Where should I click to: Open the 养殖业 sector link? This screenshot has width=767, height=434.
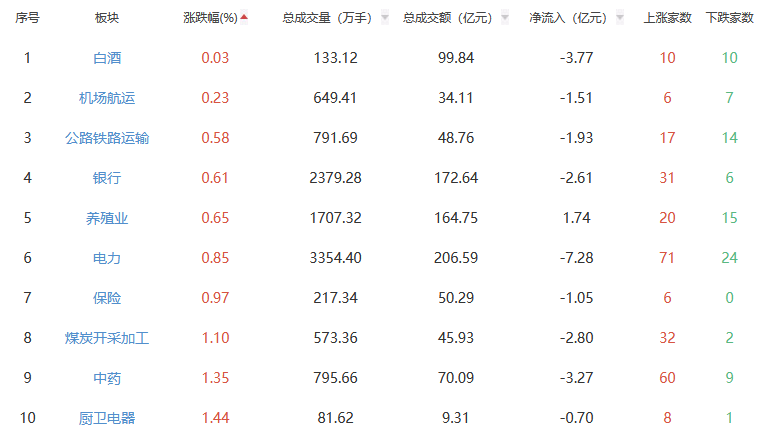pos(106,218)
